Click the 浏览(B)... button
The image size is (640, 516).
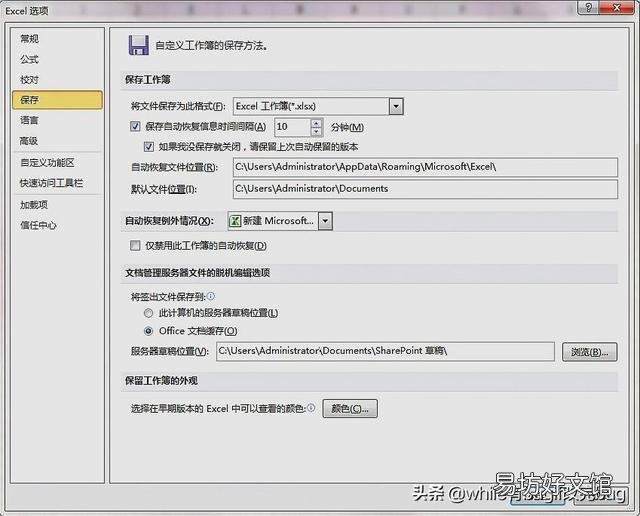tap(590, 352)
